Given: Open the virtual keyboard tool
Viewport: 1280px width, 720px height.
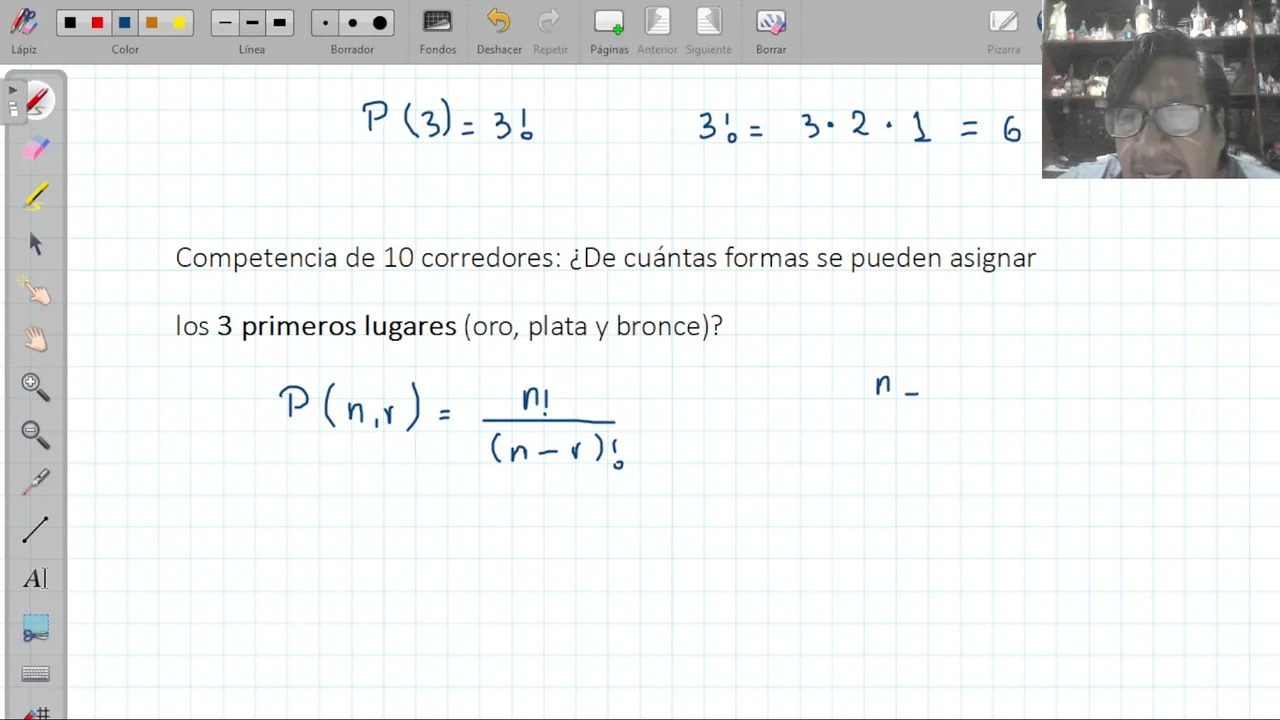Looking at the screenshot, I should pyautogui.click(x=36, y=674).
